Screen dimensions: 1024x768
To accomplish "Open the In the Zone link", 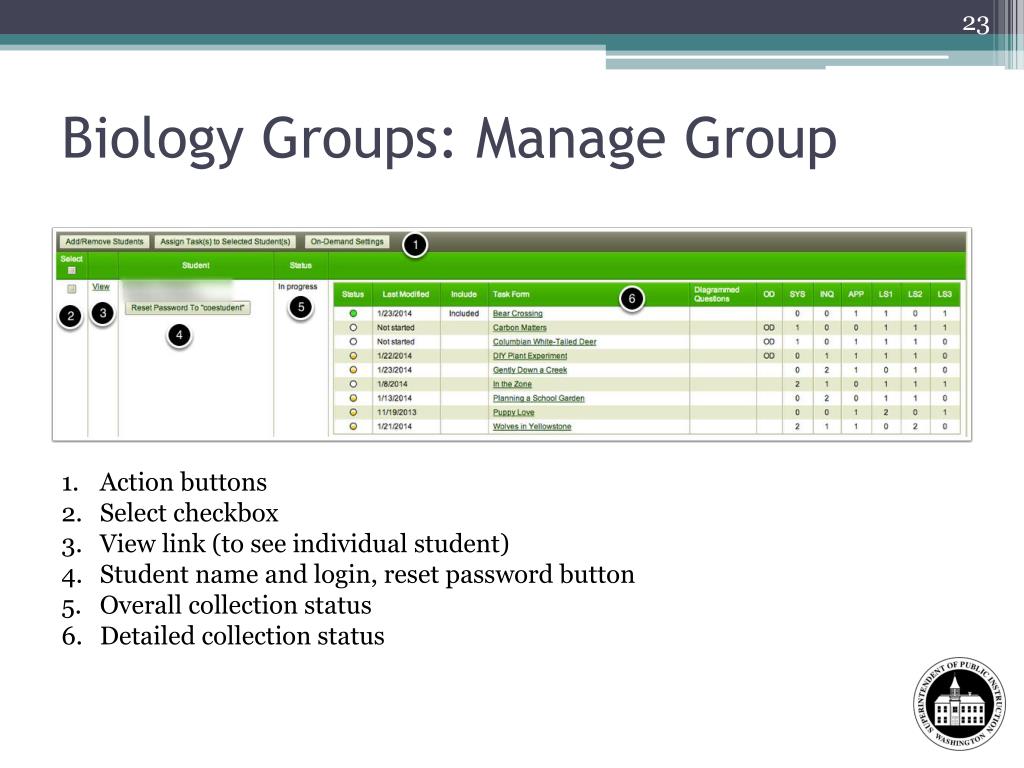I will 512,384.
